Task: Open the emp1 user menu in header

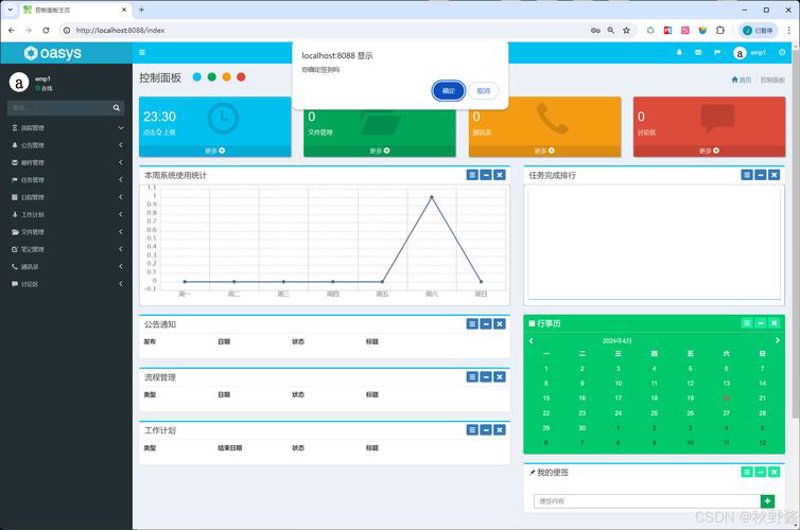Action: tap(749, 53)
